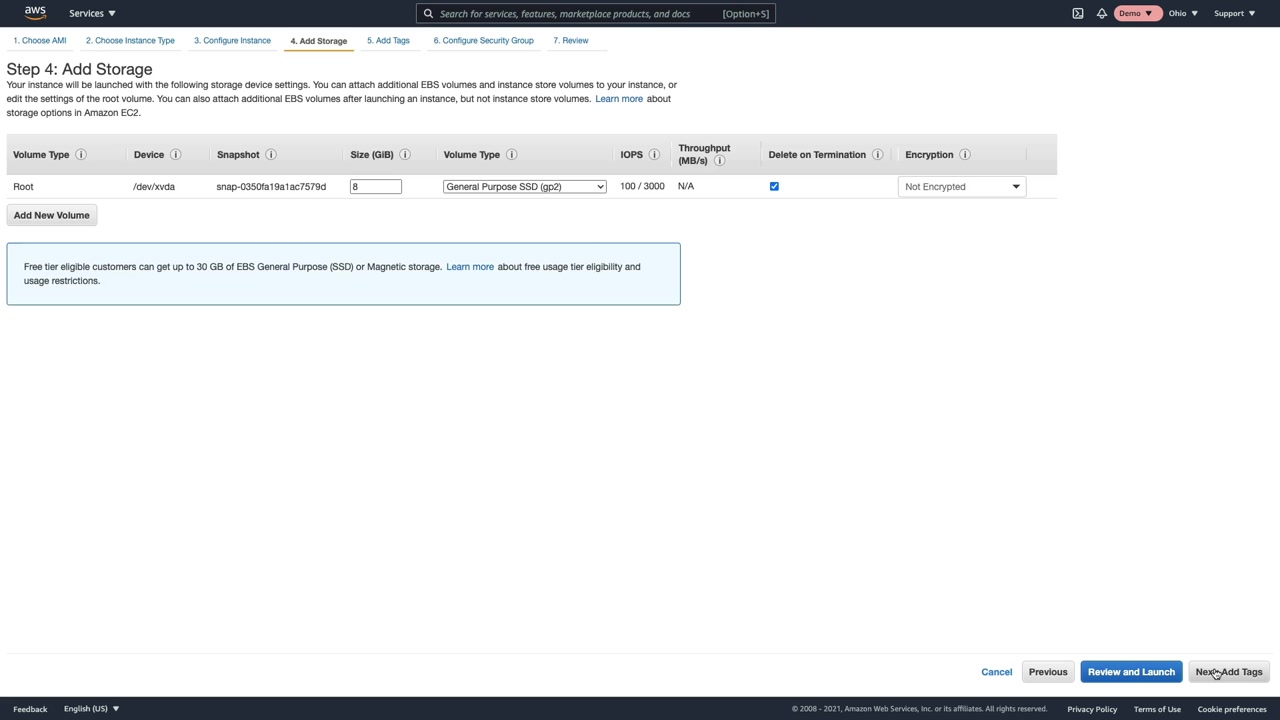Viewport: 1280px width, 720px height.
Task: Go to 7. Review step
Action: 571,41
